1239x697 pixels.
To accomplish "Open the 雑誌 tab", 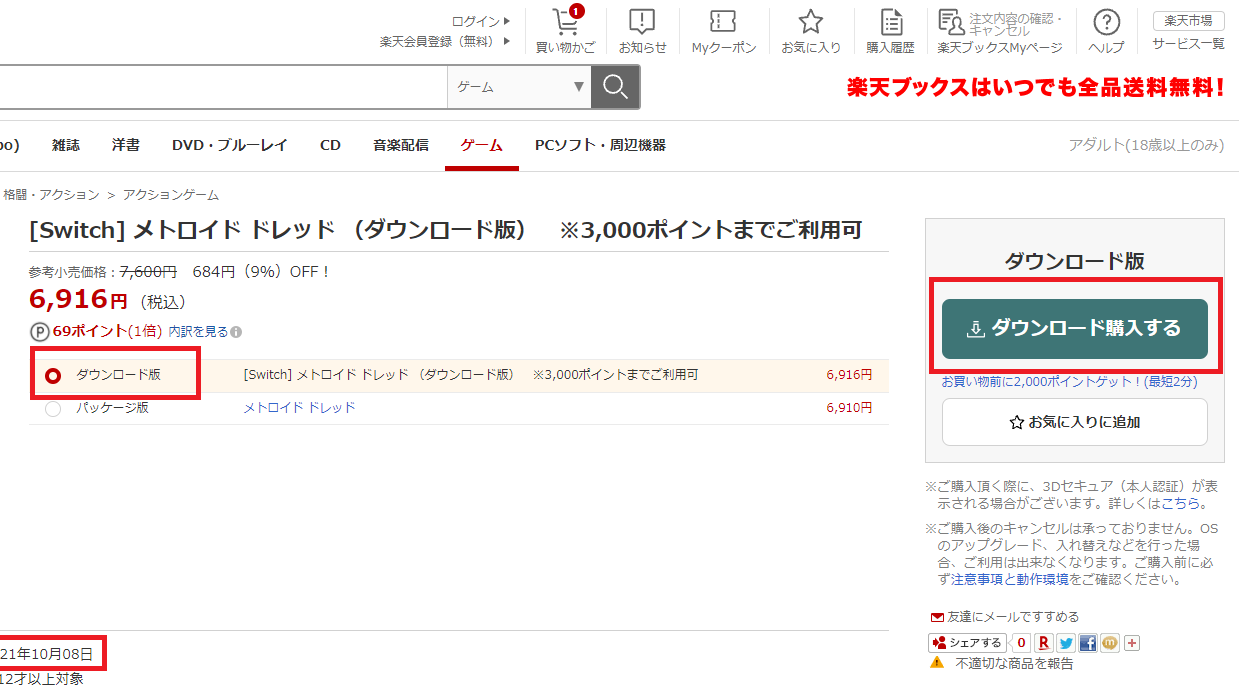I will point(66,145).
